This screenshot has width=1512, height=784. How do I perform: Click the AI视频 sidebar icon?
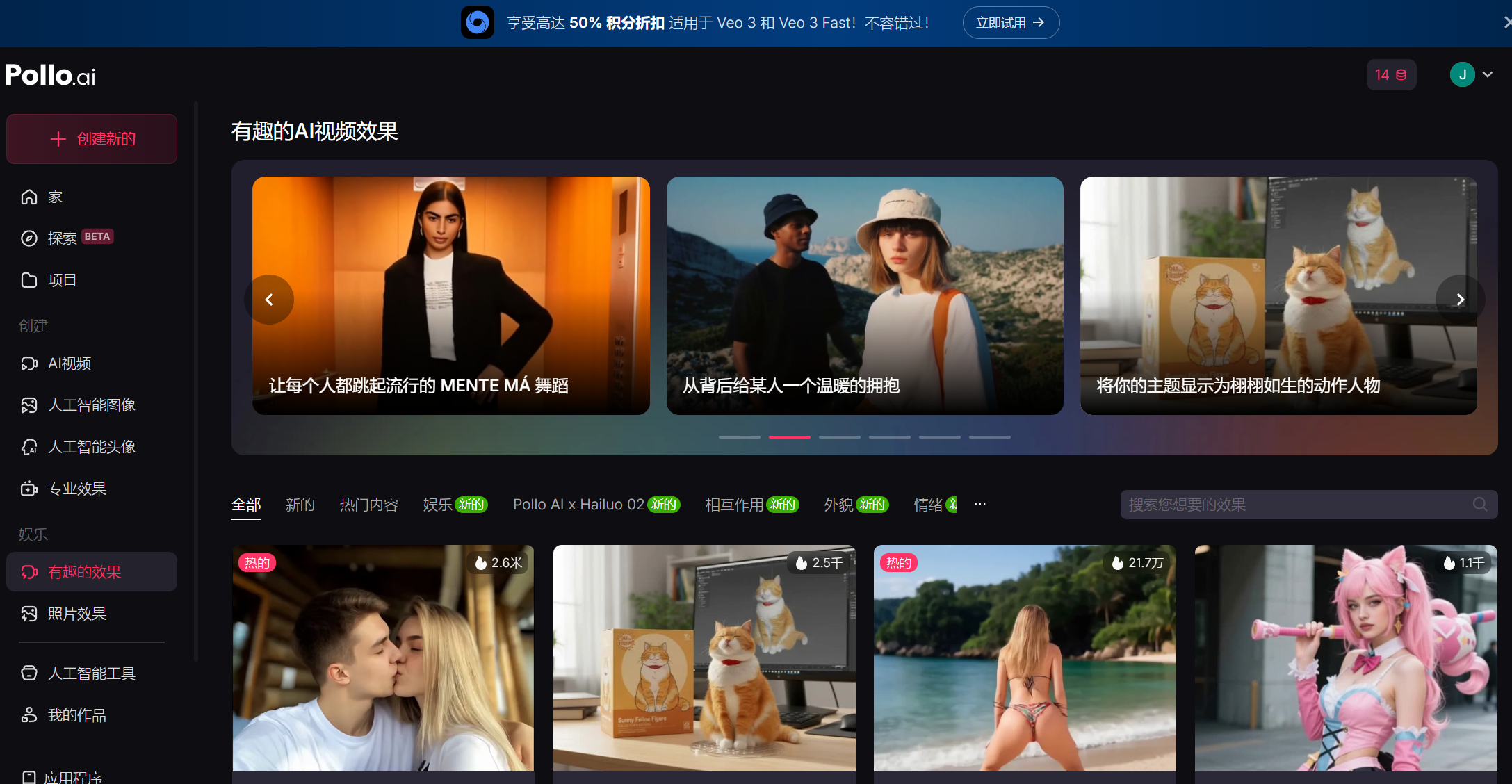point(29,364)
